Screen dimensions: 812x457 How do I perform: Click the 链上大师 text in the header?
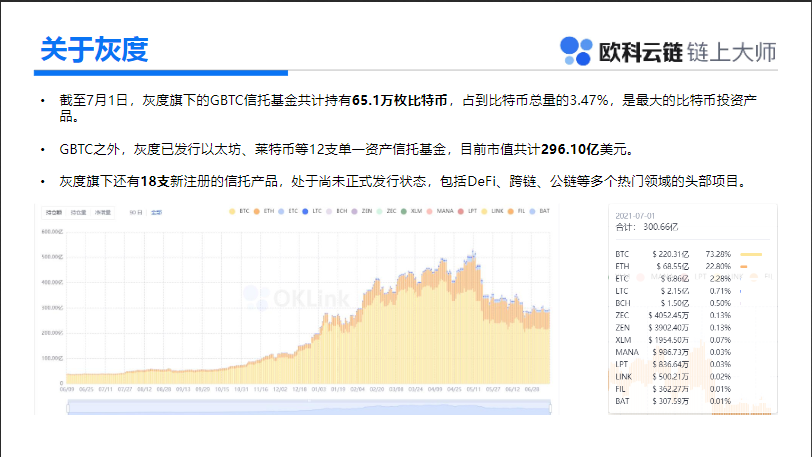tap(732, 52)
